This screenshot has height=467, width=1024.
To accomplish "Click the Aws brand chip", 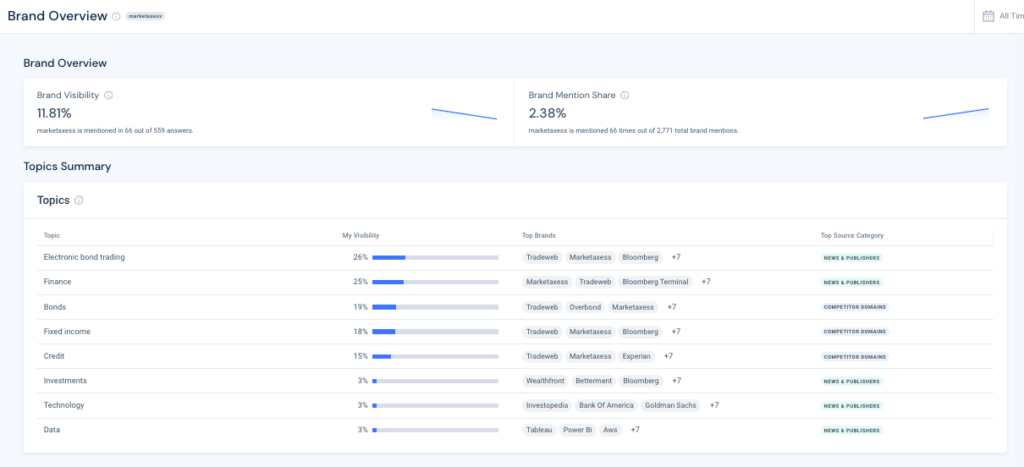I will pyautogui.click(x=611, y=430).
